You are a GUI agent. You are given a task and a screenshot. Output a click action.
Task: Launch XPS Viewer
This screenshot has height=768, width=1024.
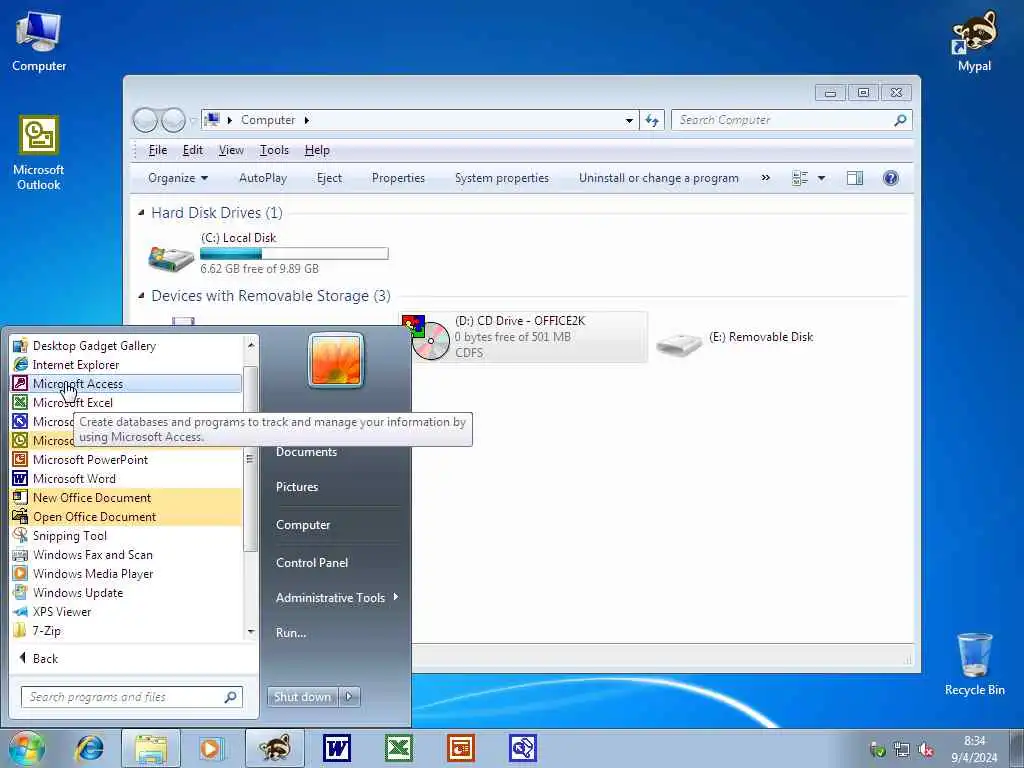click(x=126, y=611)
